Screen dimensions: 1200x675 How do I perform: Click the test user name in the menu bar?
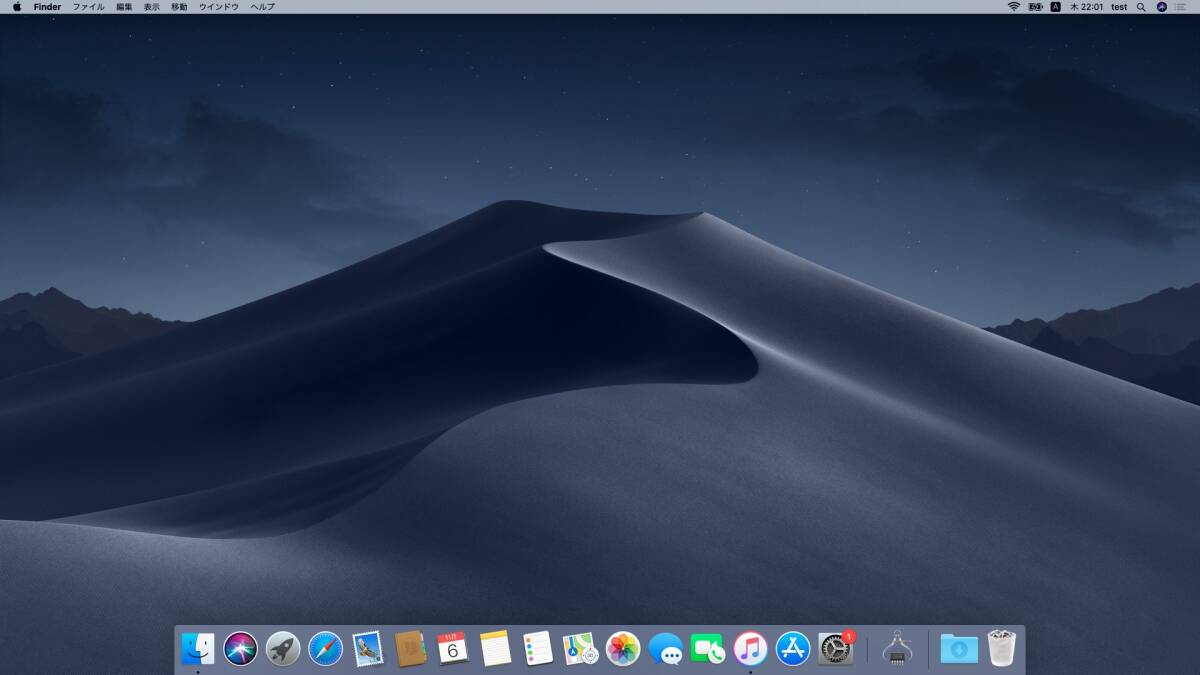[x=1119, y=7]
